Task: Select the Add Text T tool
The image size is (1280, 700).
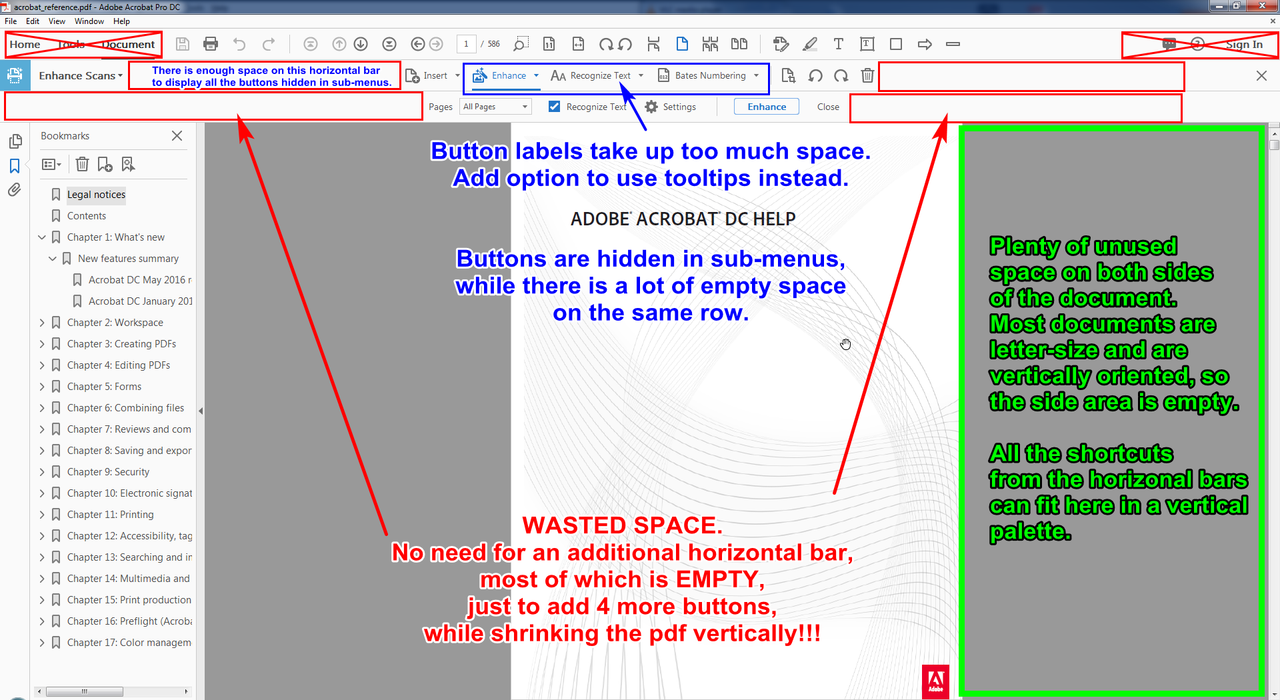Action: pyautogui.click(x=838, y=44)
